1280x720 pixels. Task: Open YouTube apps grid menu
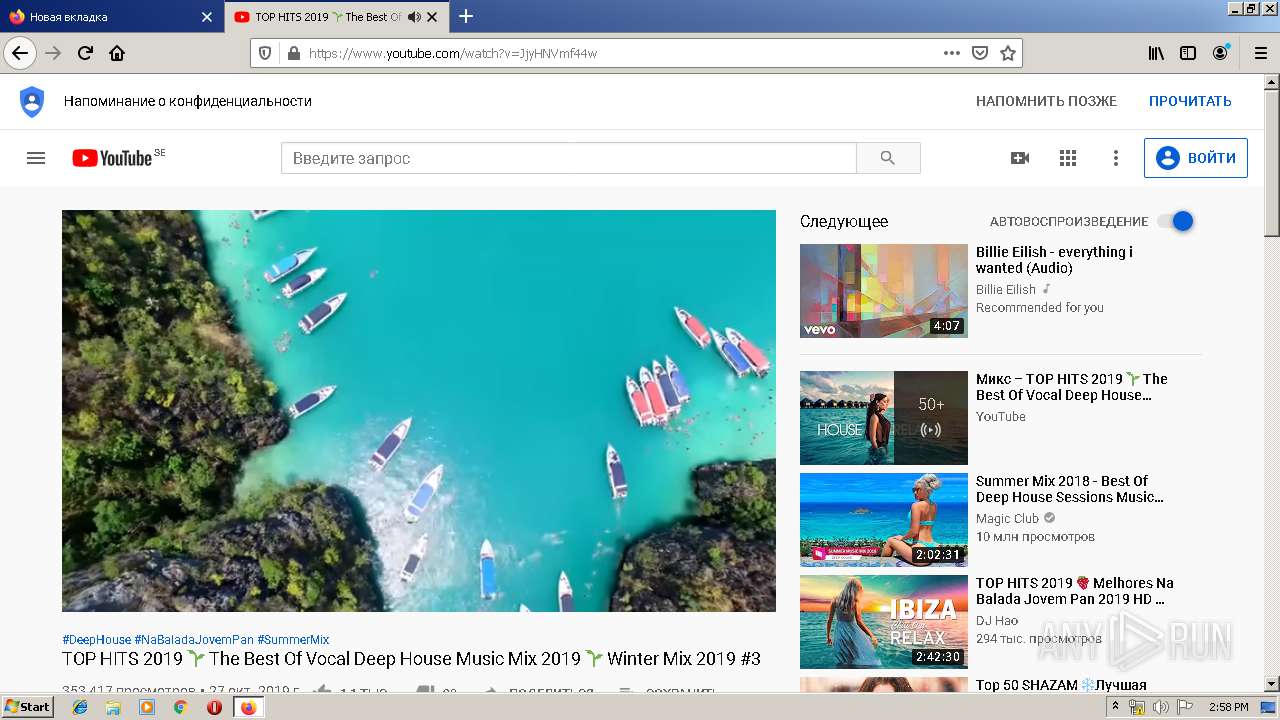pyautogui.click(x=1068, y=158)
